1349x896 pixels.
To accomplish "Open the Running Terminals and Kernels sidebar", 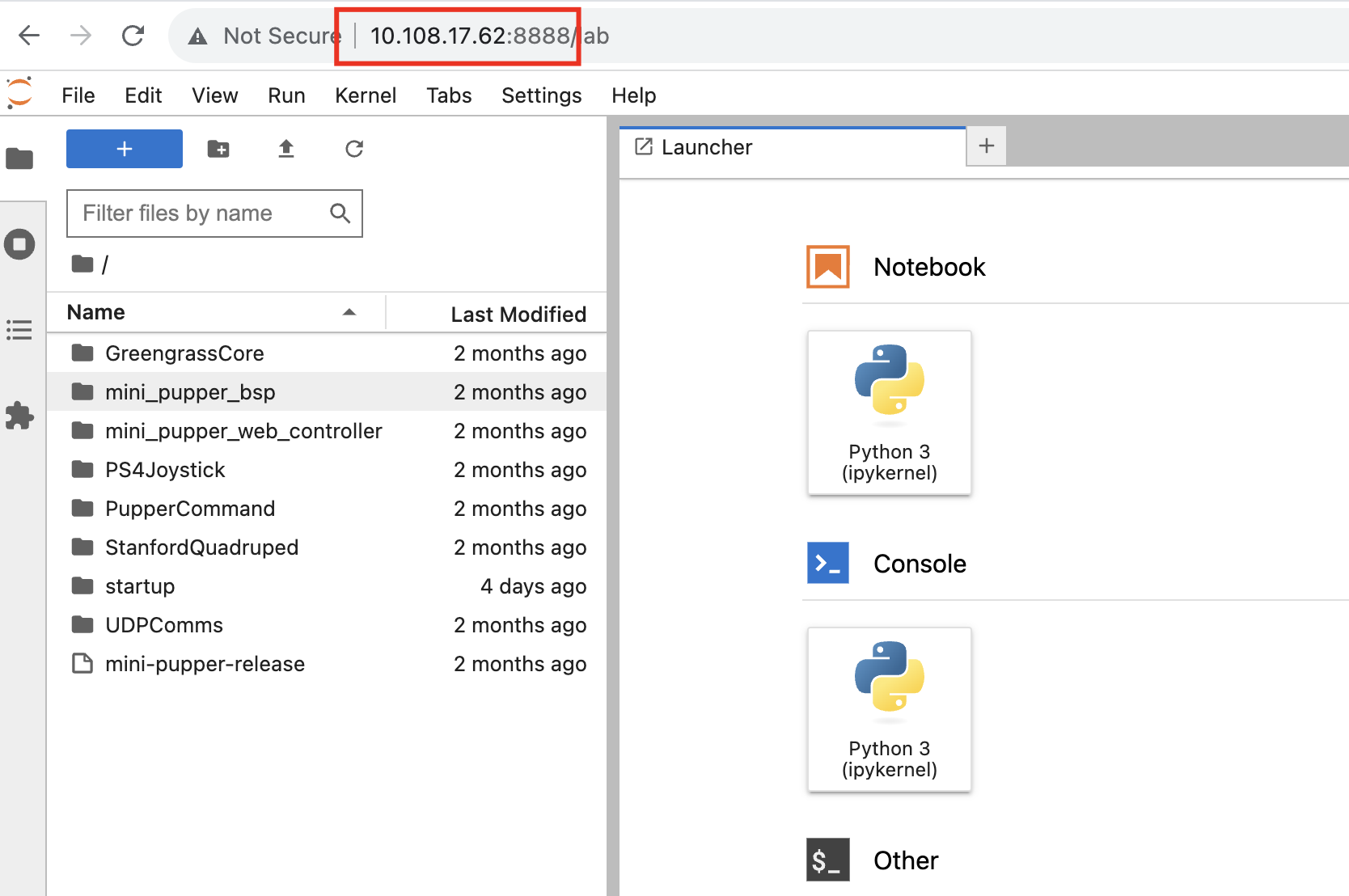I will (19, 244).
